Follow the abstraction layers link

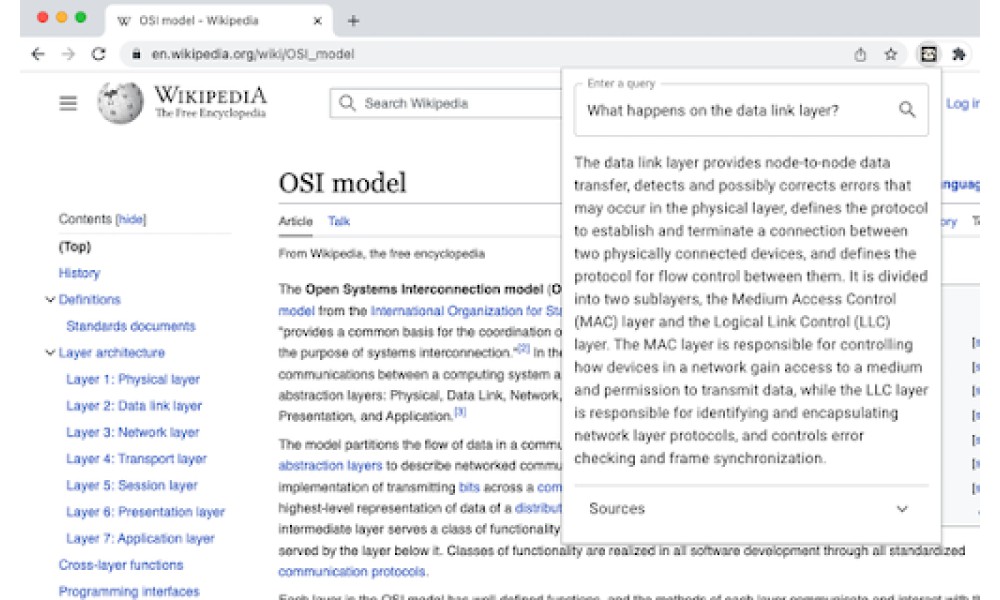tap(330, 465)
